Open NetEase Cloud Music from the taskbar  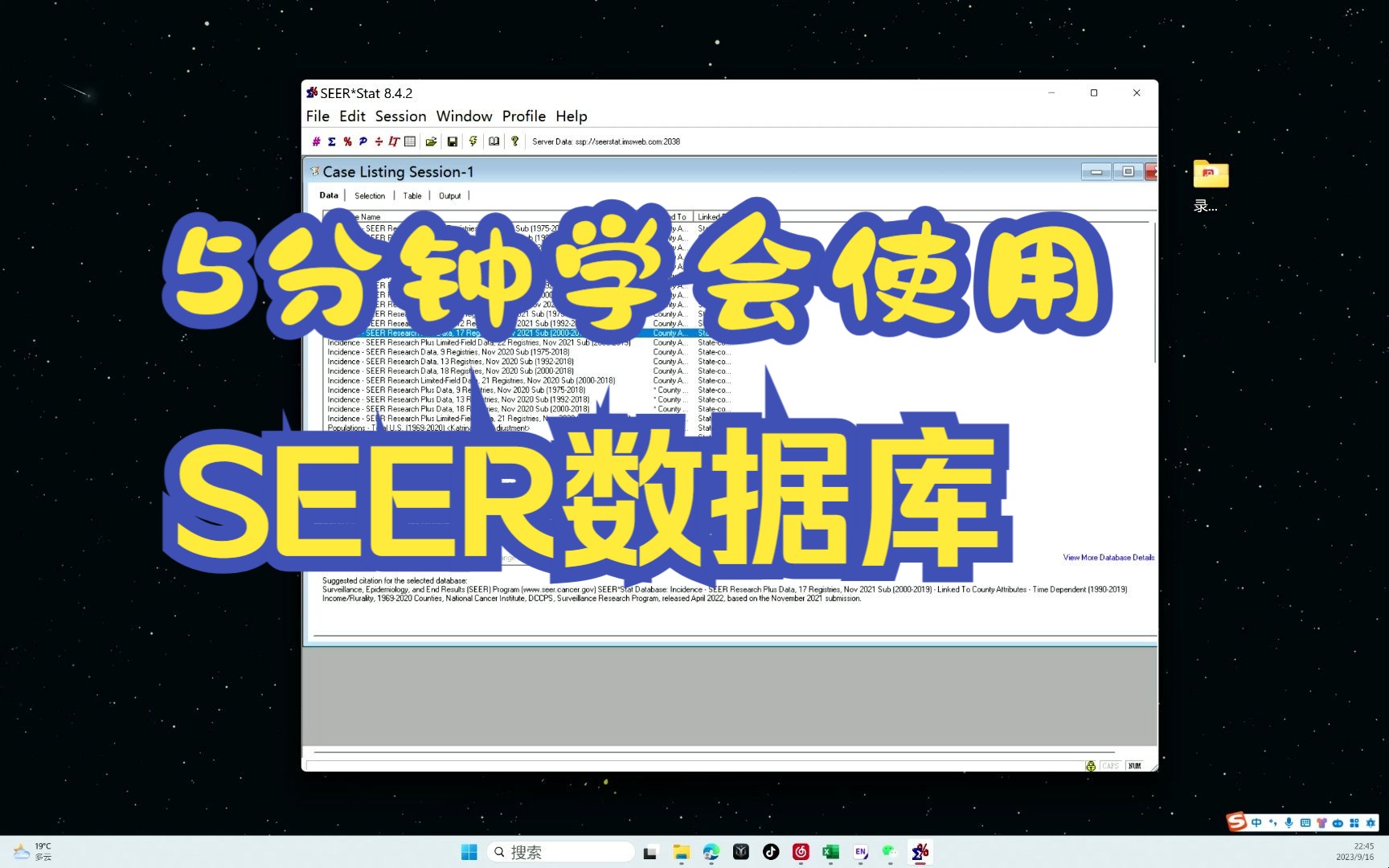(x=801, y=852)
